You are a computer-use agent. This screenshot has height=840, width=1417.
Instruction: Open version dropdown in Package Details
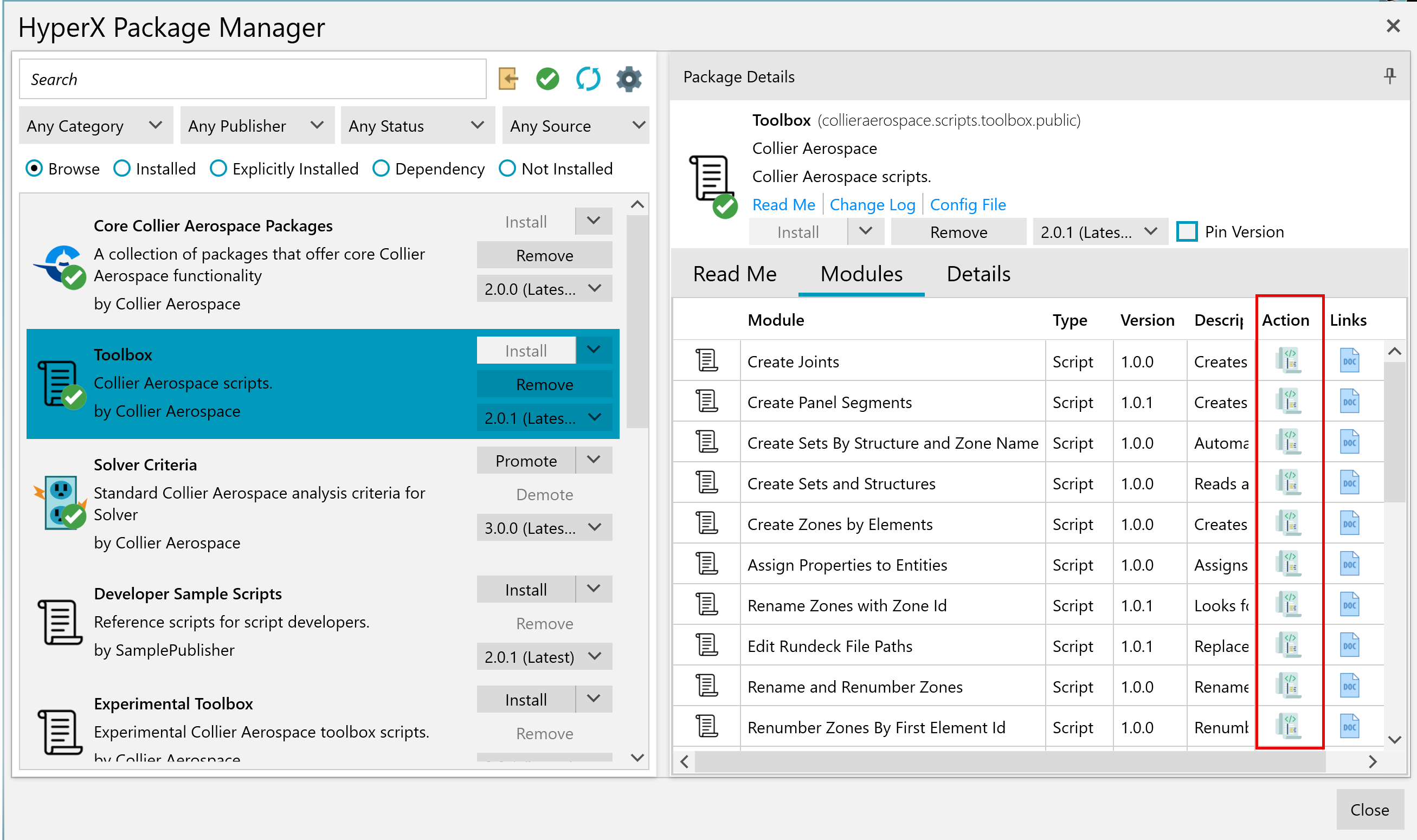[x=1100, y=232]
